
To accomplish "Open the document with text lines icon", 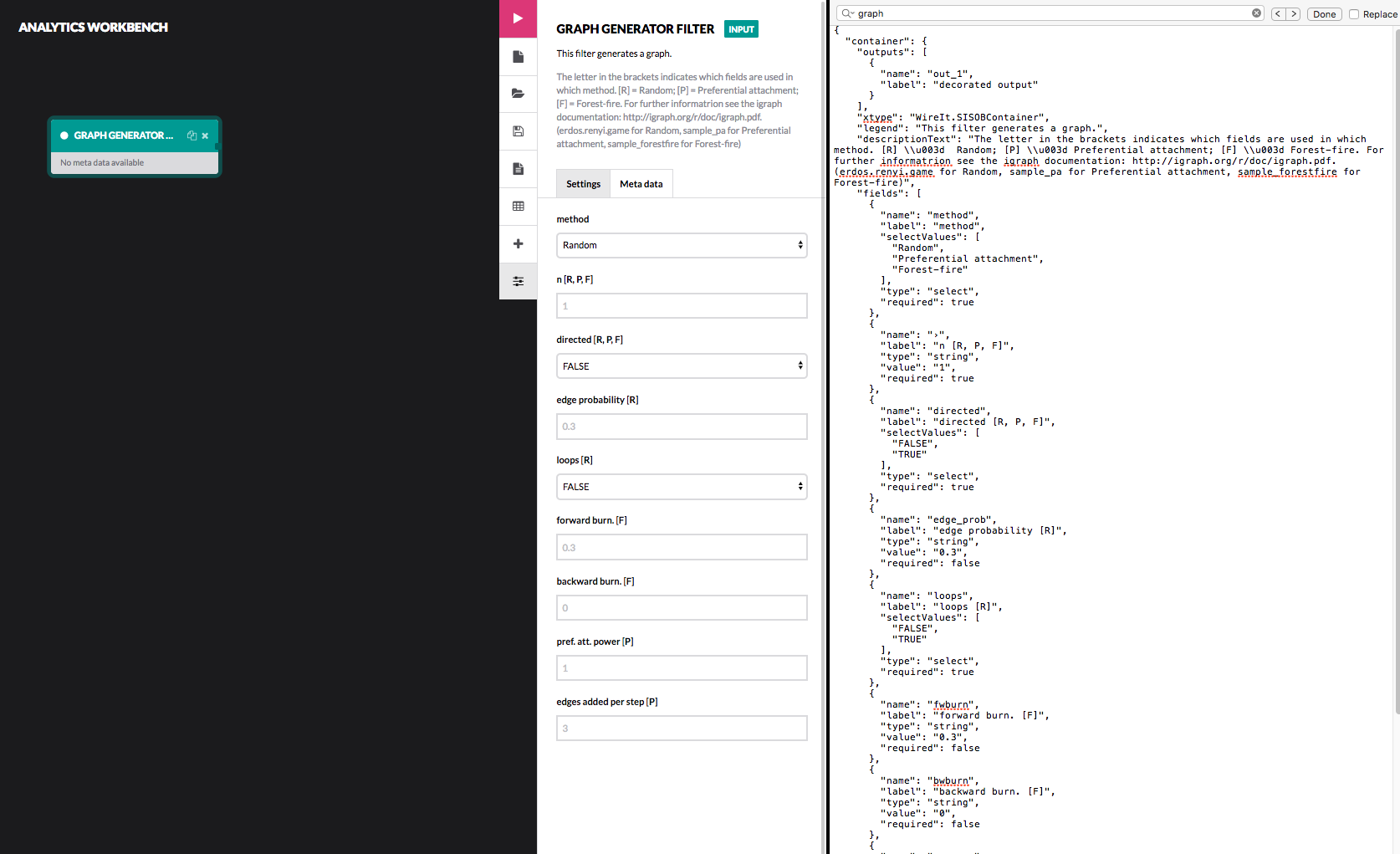I will [518, 169].
